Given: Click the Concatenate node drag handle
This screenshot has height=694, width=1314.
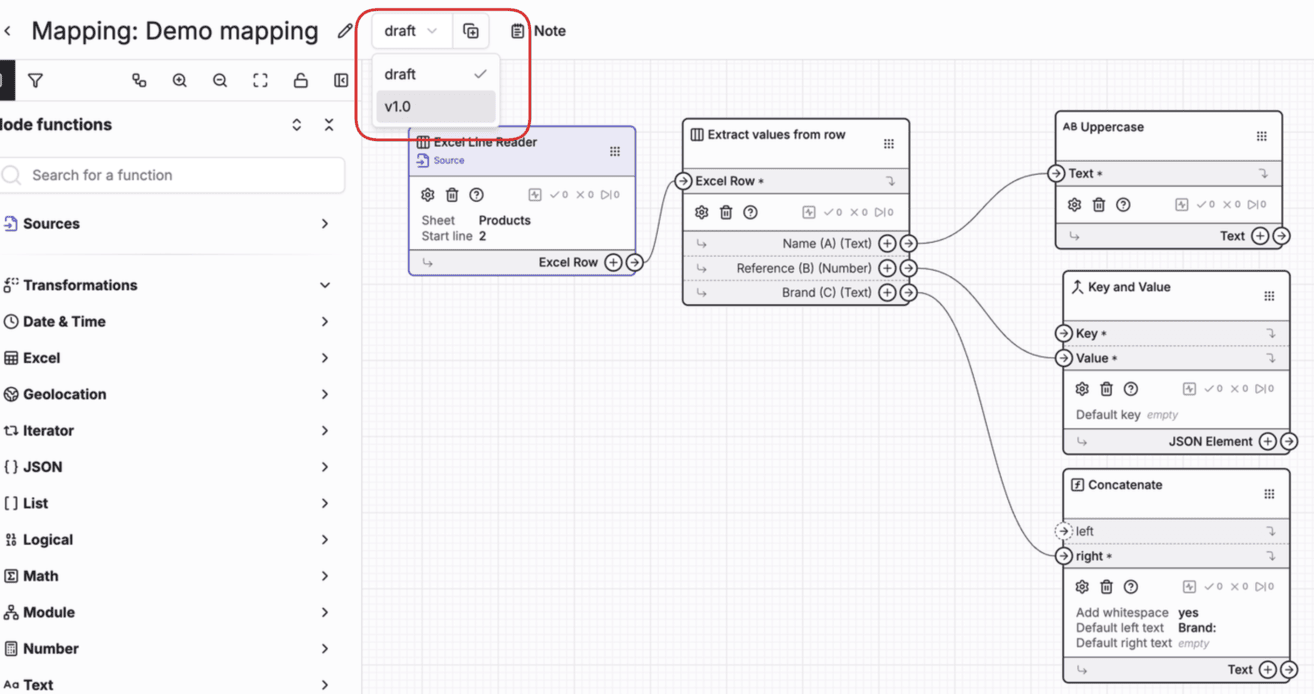Looking at the screenshot, I should point(1269,494).
